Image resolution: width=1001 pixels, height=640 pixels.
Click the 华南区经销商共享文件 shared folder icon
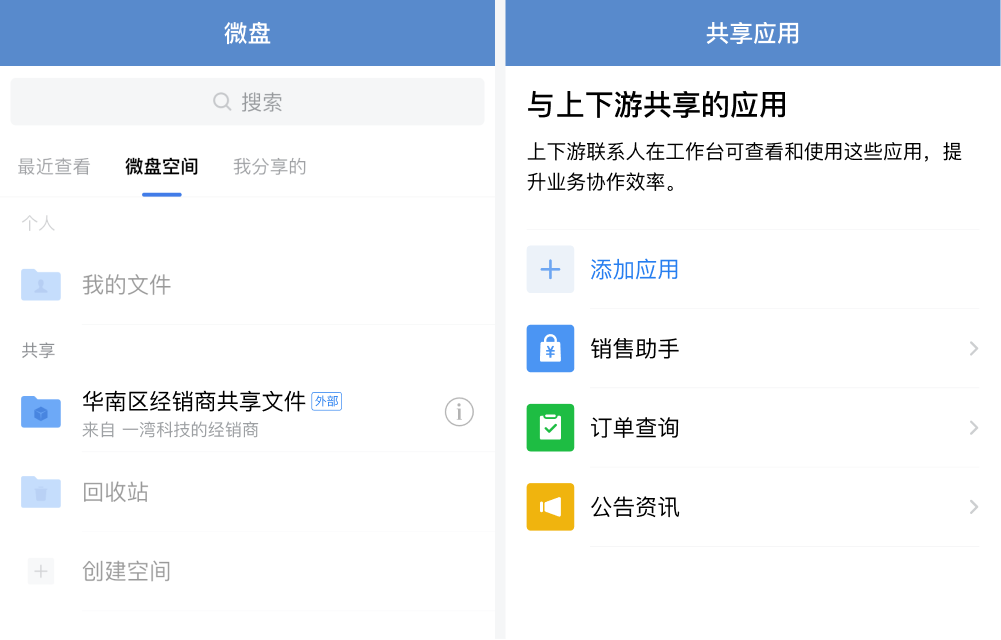[x=41, y=411]
